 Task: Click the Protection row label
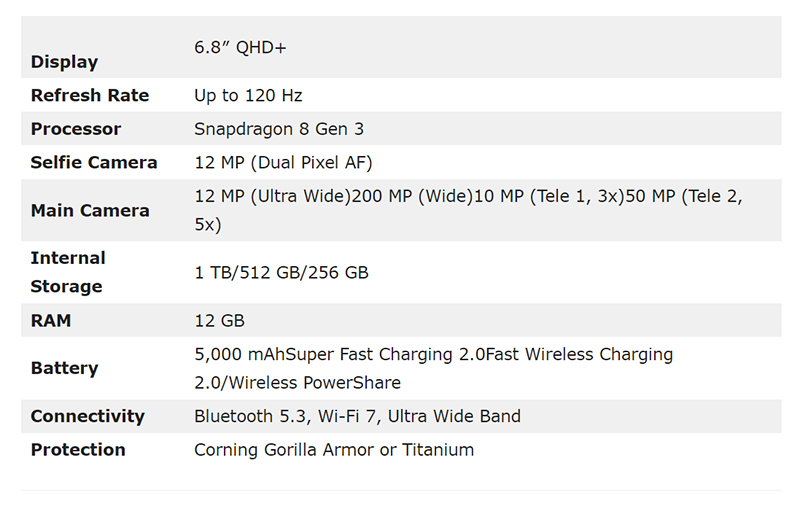tap(78, 450)
